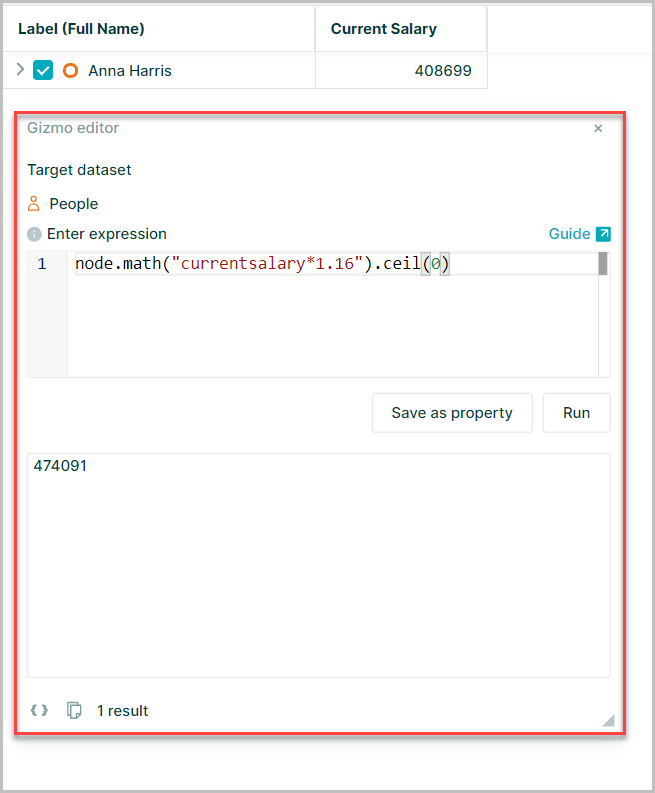Uncheck the Anna Harris row checkbox
The image size is (655, 793).
coord(43,70)
